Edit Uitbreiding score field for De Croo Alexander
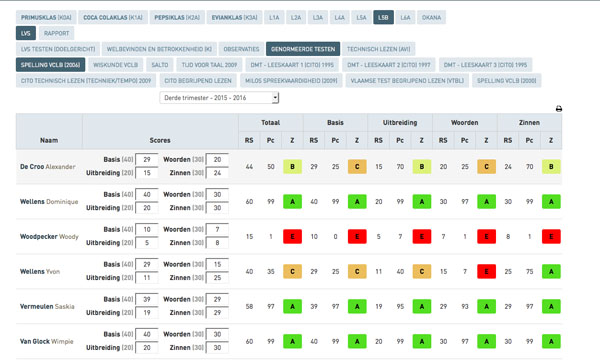The image size is (600, 360). (x=147, y=173)
